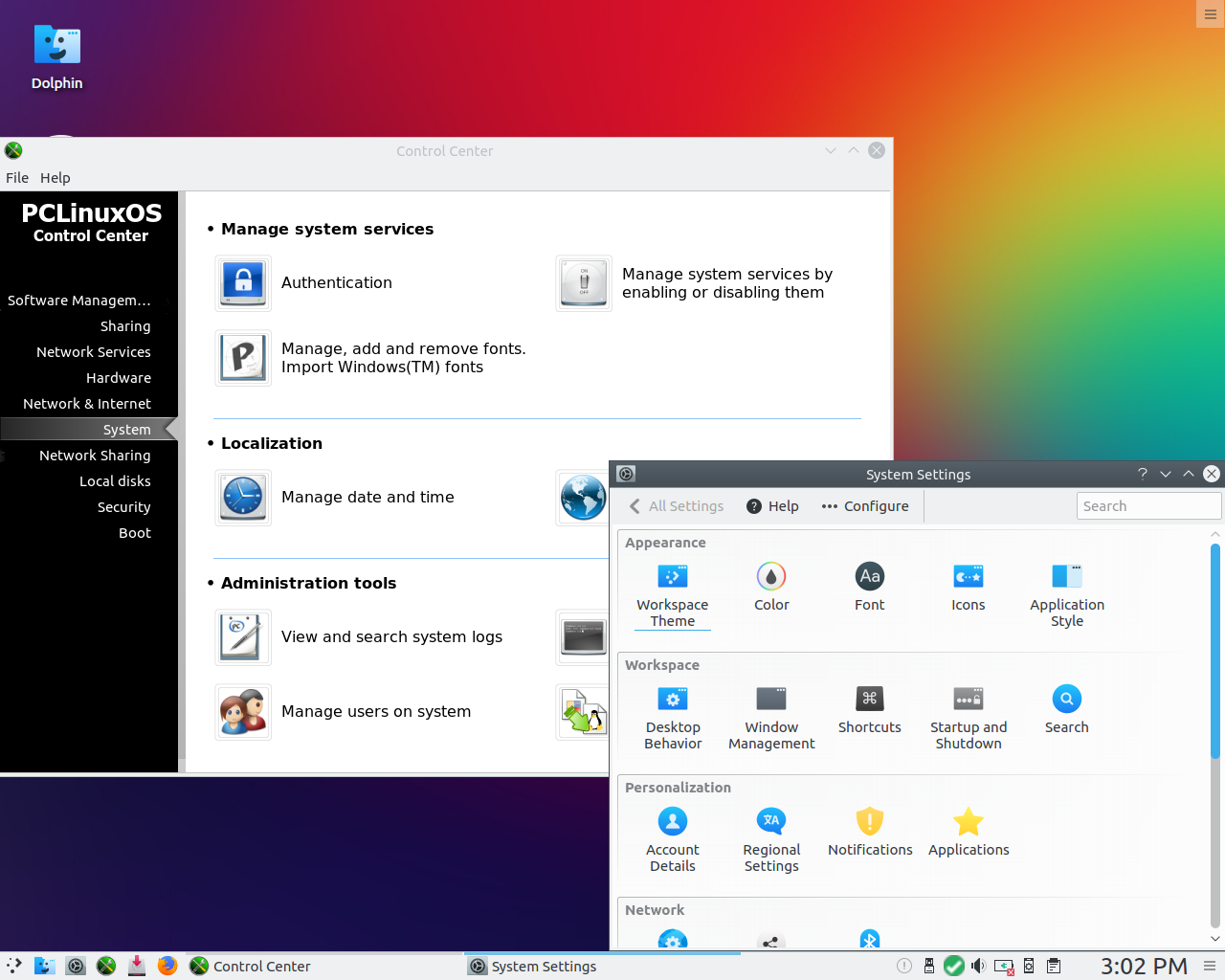The image size is (1225, 980).
Task: Click the clock showing 3:02 PM
Action: 1144,967
